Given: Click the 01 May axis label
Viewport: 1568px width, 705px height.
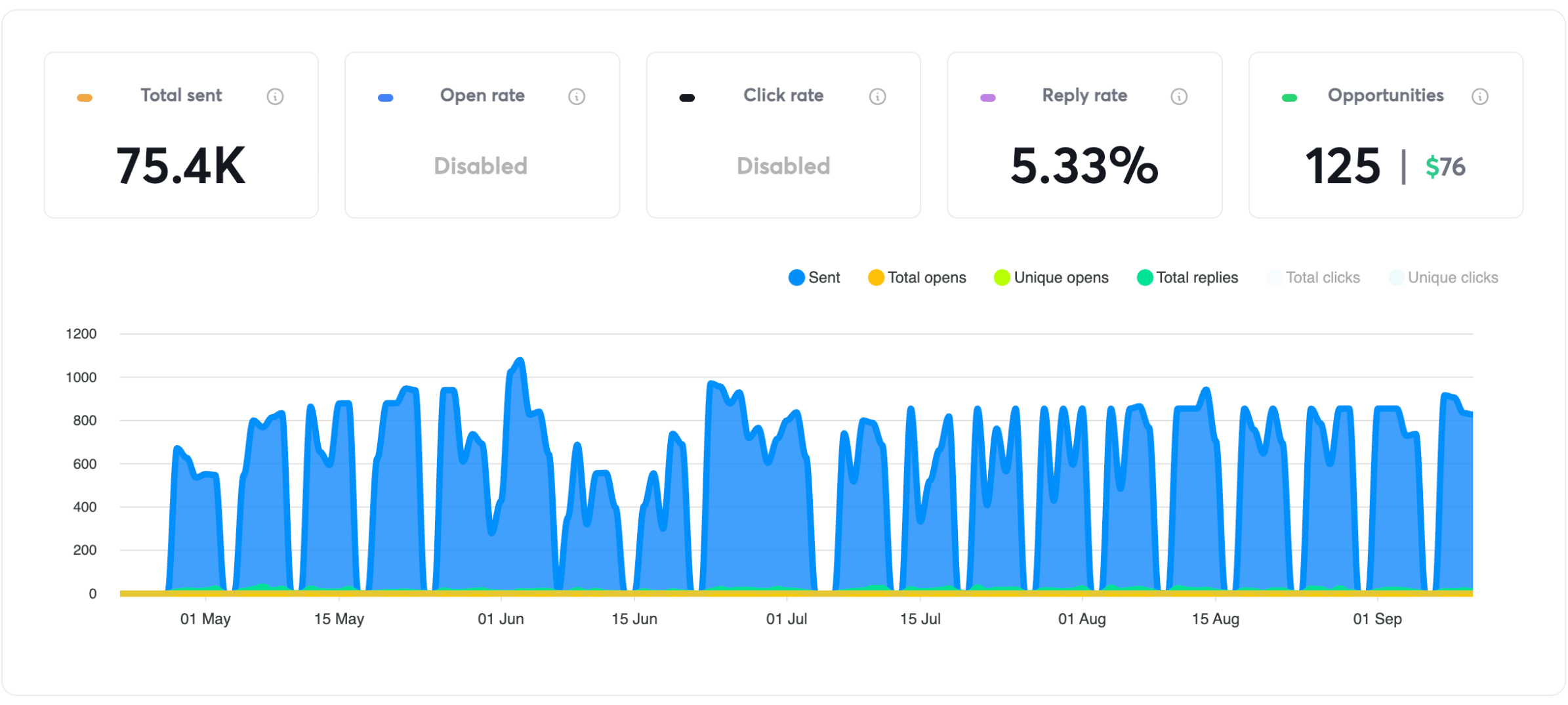Looking at the screenshot, I should [x=205, y=618].
